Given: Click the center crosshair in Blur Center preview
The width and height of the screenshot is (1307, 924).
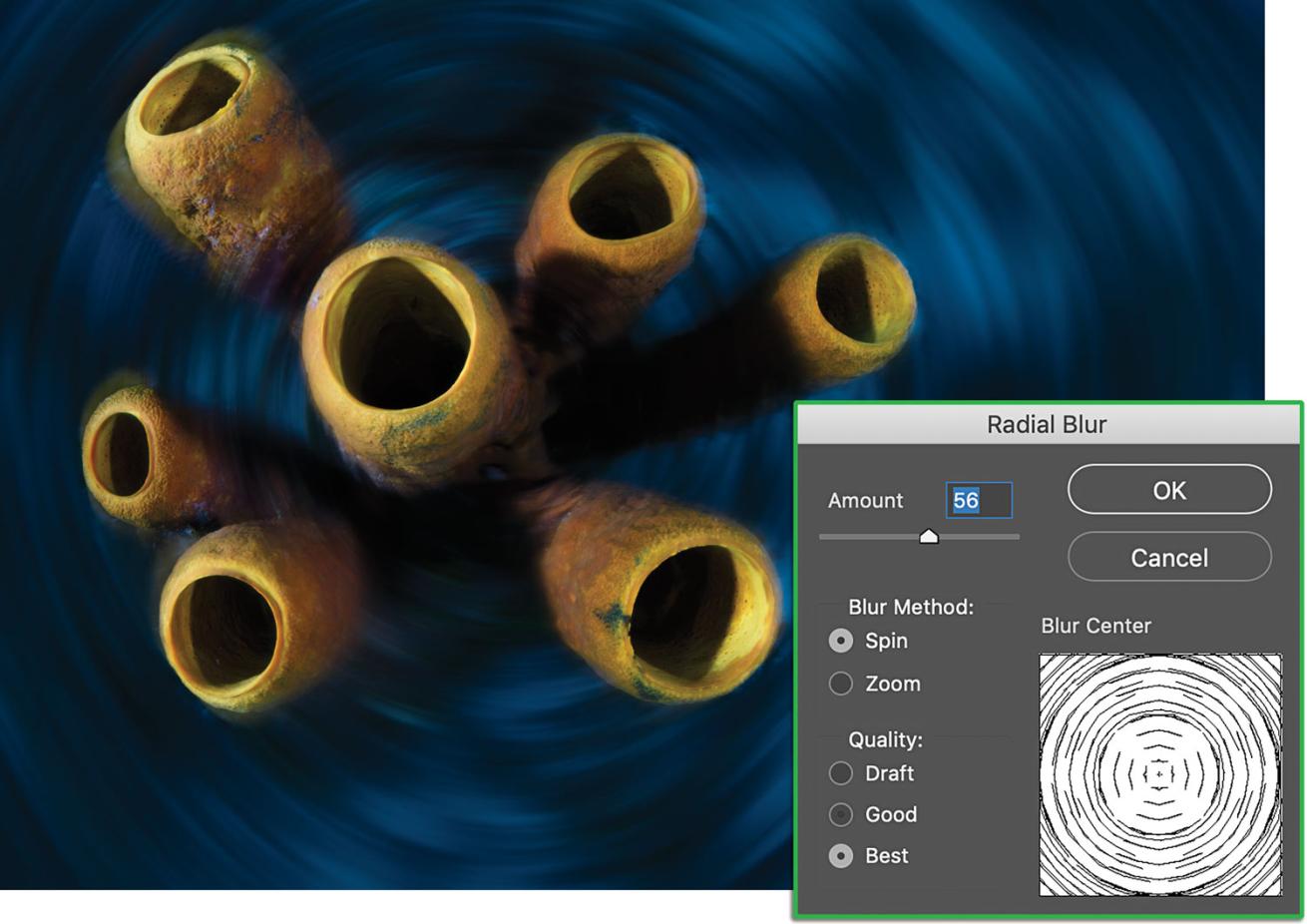Looking at the screenshot, I should click(1159, 773).
